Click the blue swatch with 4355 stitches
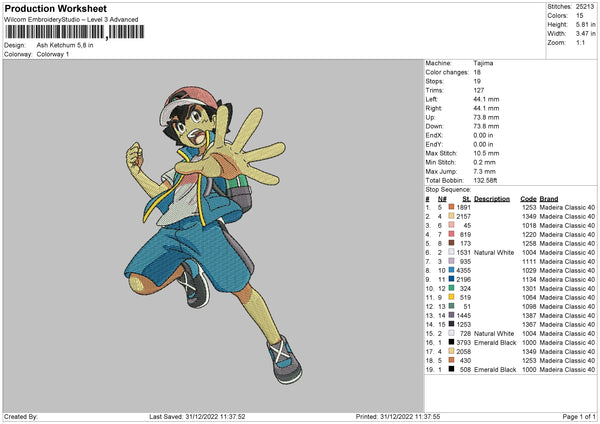 (451, 270)
